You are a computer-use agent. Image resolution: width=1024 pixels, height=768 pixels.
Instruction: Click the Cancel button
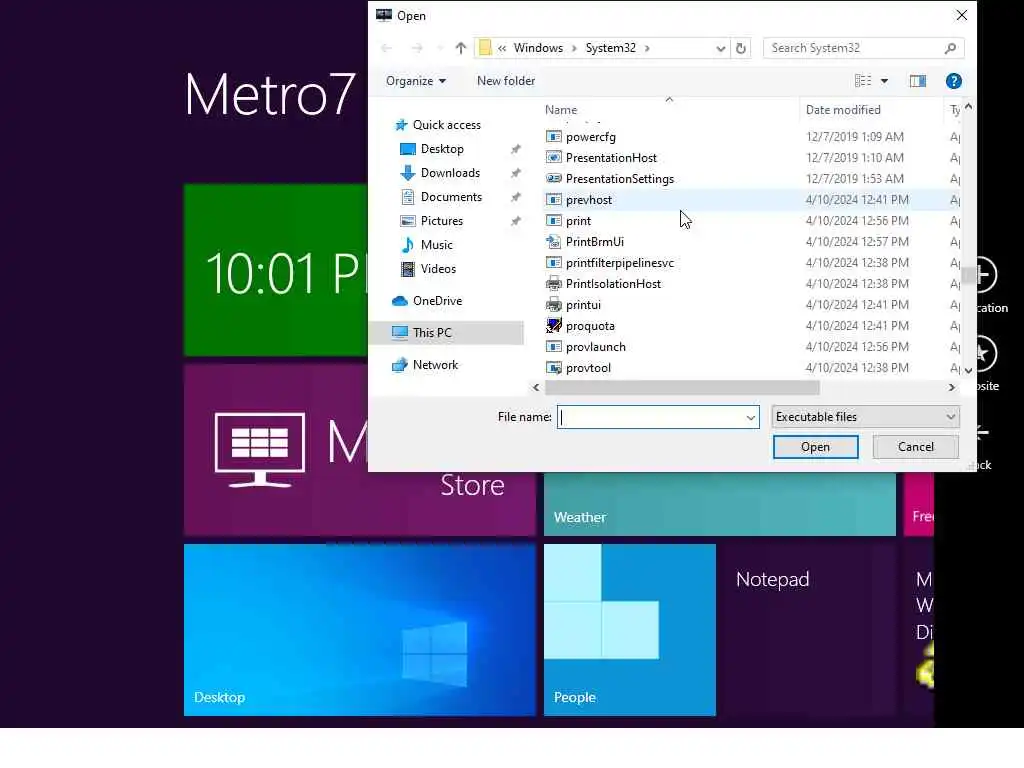coord(916,447)
